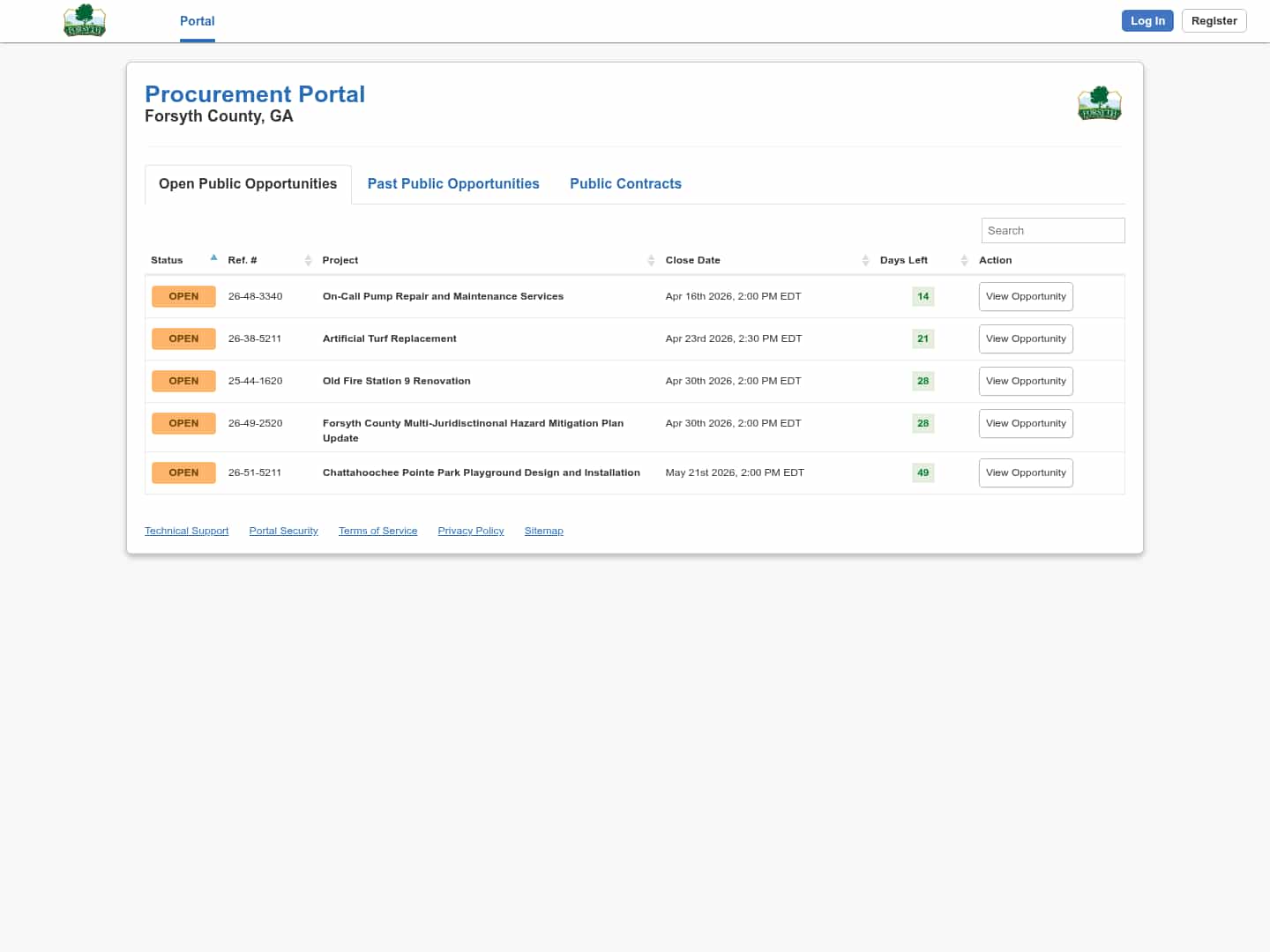View Opportunity for On-Call Pump Repair
The image size is (1270, 952).
tap(1026, 296)
